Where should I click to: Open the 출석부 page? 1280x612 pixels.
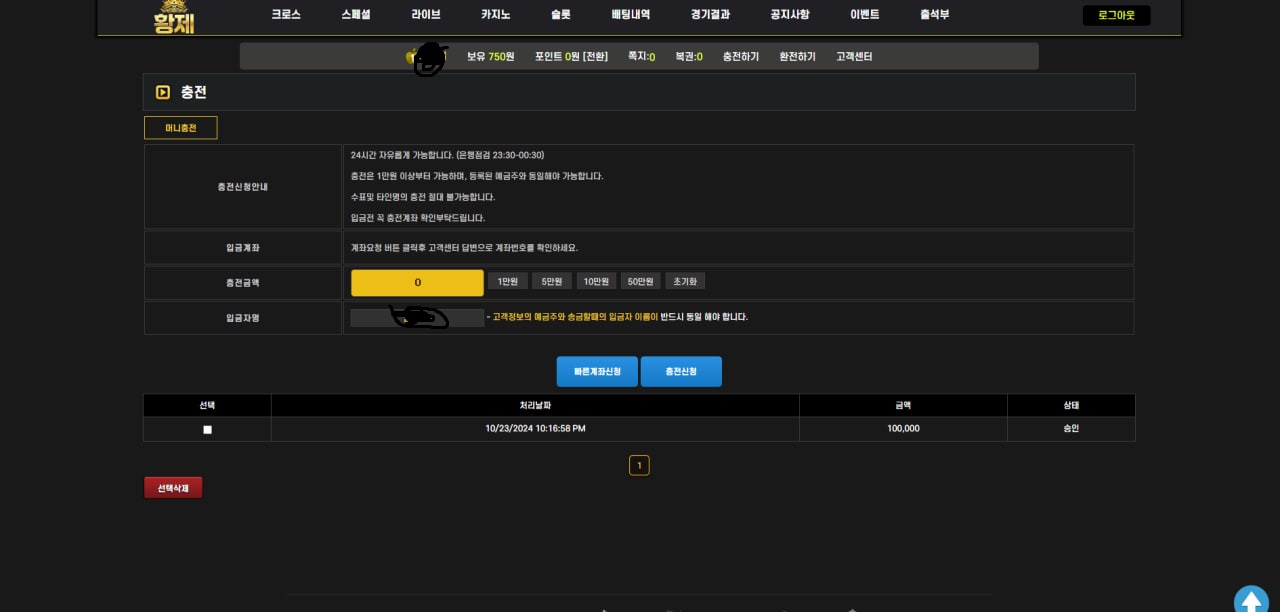[x=935, y=15]
